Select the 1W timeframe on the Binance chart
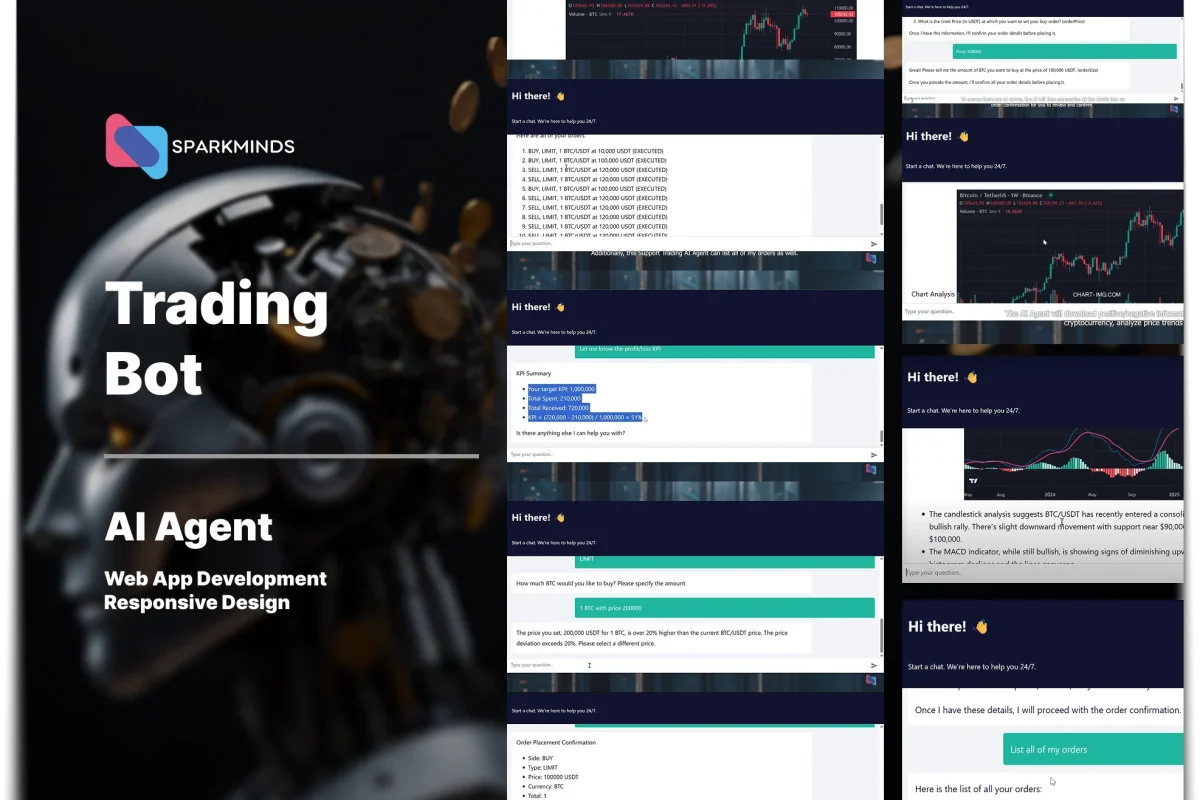 [x=1013, y=195]
